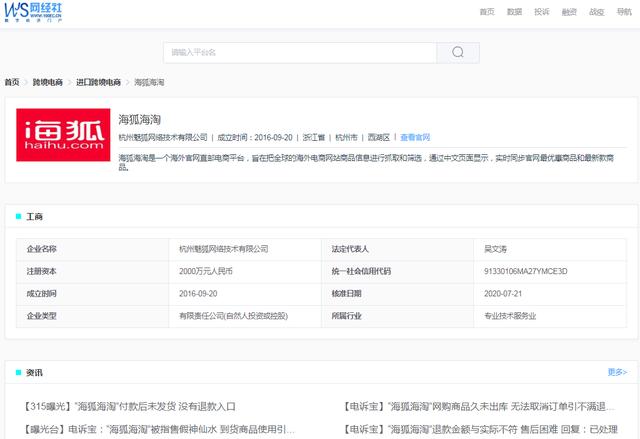Click the 统一社会信用代码 label cell
This screenshot has width=640, height=439.
pyautogui.click(x=398, y=271)
